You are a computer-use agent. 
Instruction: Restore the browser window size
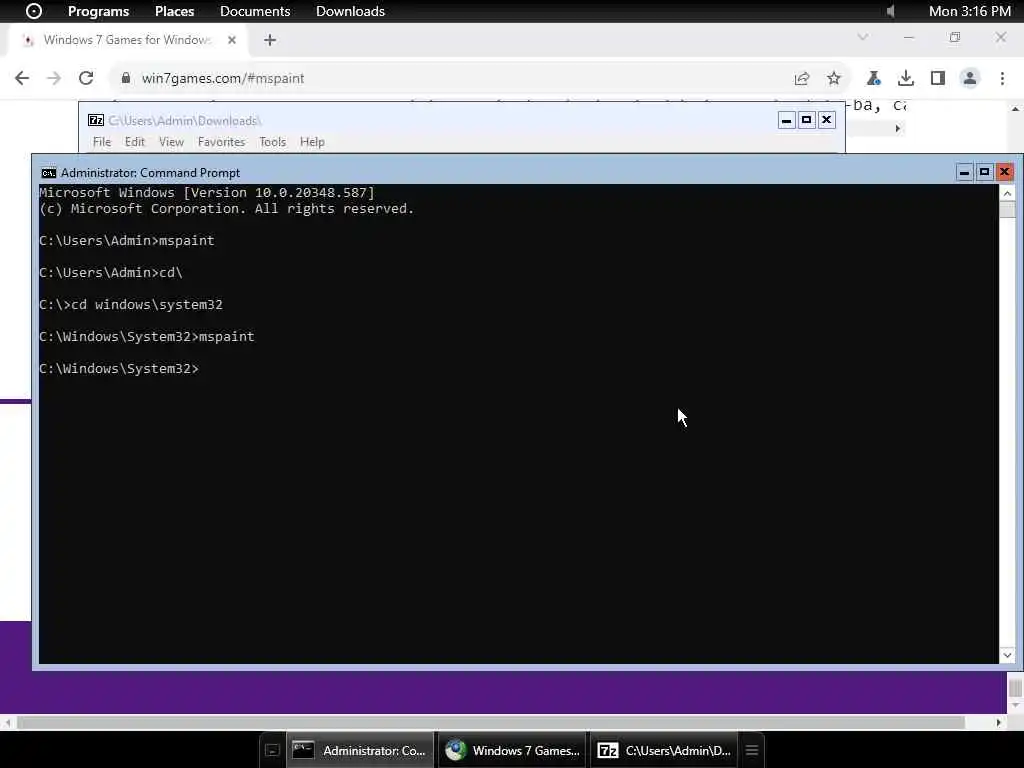pos(955,37)
